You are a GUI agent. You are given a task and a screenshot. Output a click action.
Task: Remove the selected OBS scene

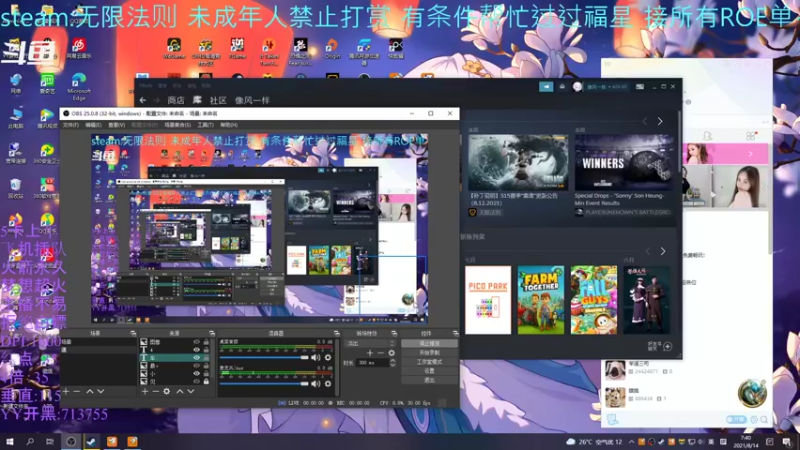(77, 391)
